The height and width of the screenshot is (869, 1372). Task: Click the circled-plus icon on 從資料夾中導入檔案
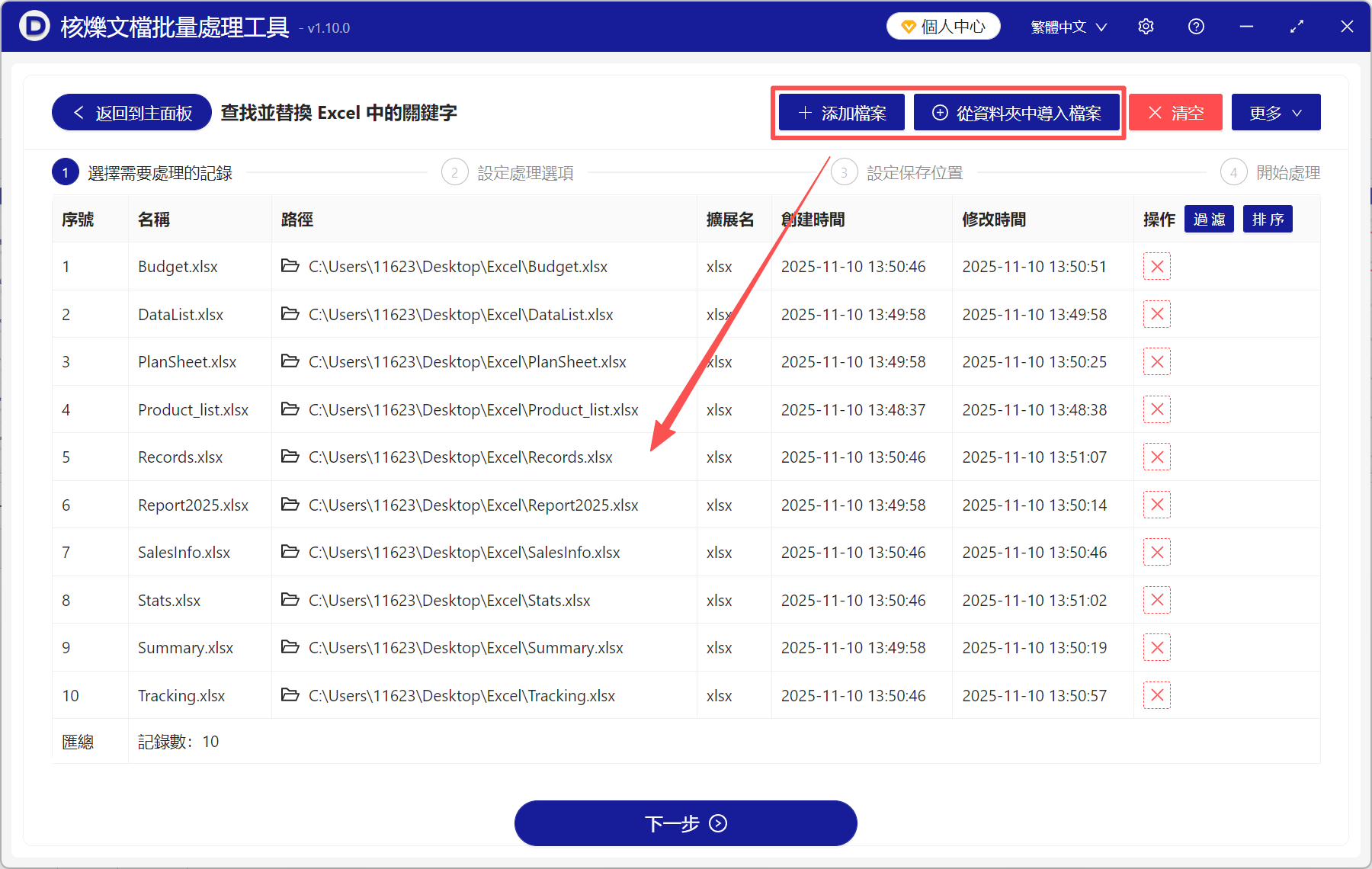click(940, 112)
